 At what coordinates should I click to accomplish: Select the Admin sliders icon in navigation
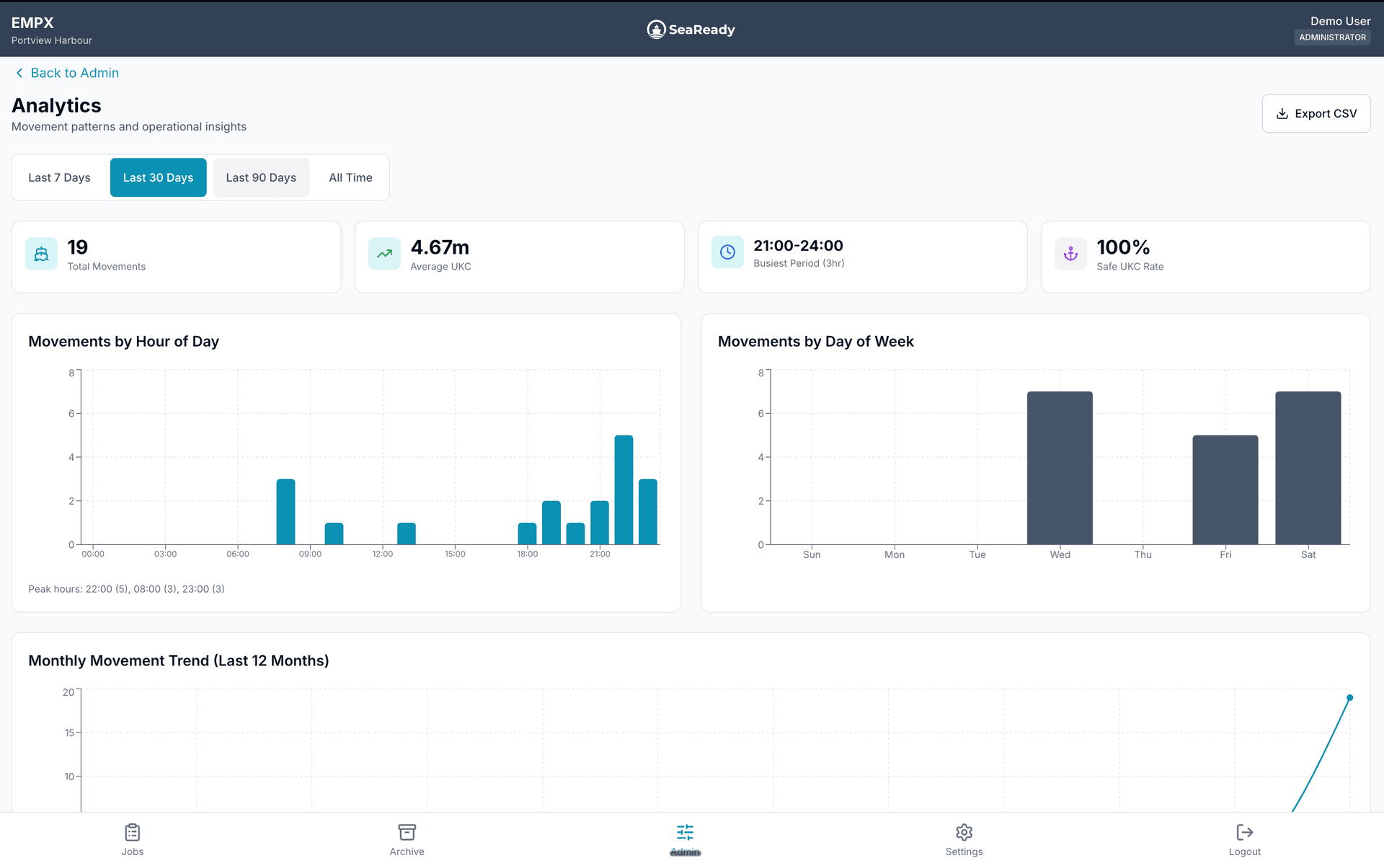(685, 833)
